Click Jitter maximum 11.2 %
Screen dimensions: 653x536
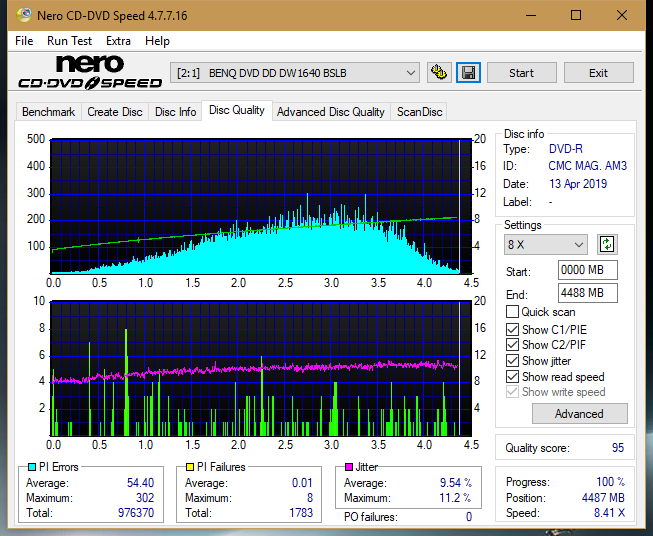click(456, 498)
